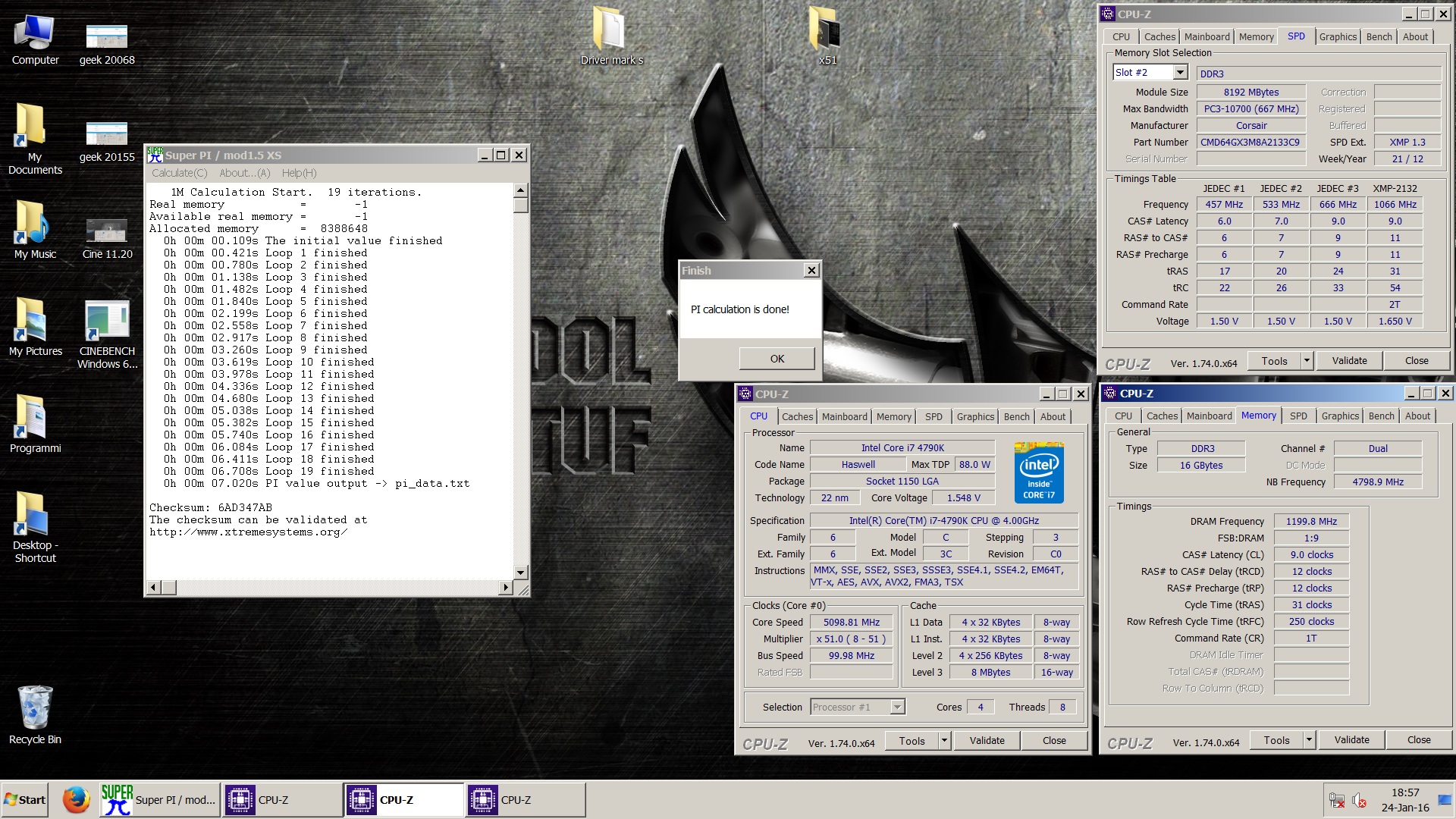Click the Multiplier value x 51.0 ( 8 - 51 )
This screenshot has width=1456, height=819.
click(852, 639)
